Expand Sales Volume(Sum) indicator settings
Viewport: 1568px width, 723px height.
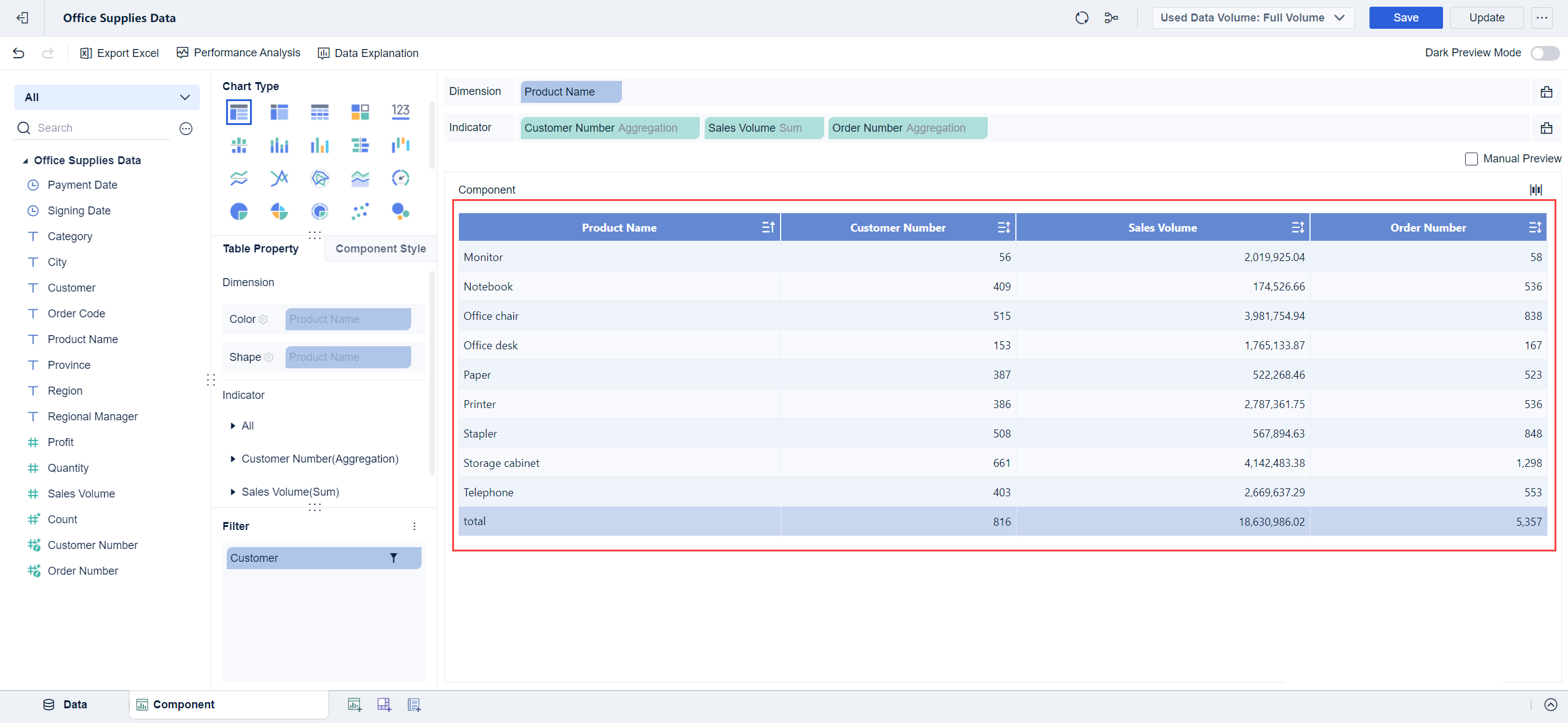point(233,492)
